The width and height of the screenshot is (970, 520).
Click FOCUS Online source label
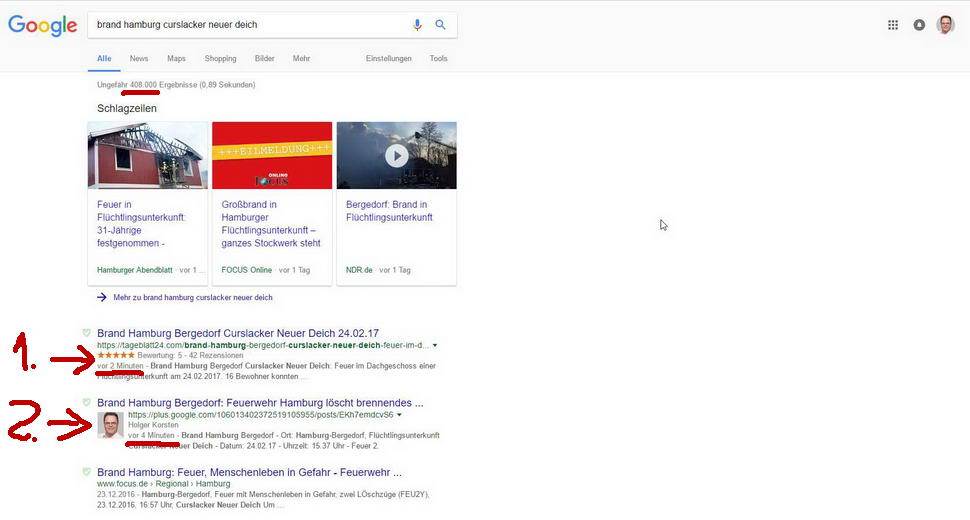pos(246,270)
